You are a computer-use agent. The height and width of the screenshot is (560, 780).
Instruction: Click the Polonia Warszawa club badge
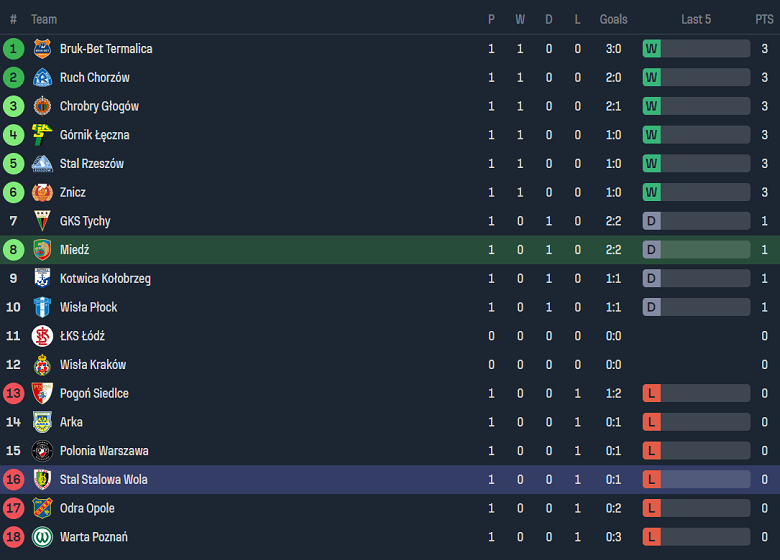pos(42,451)
